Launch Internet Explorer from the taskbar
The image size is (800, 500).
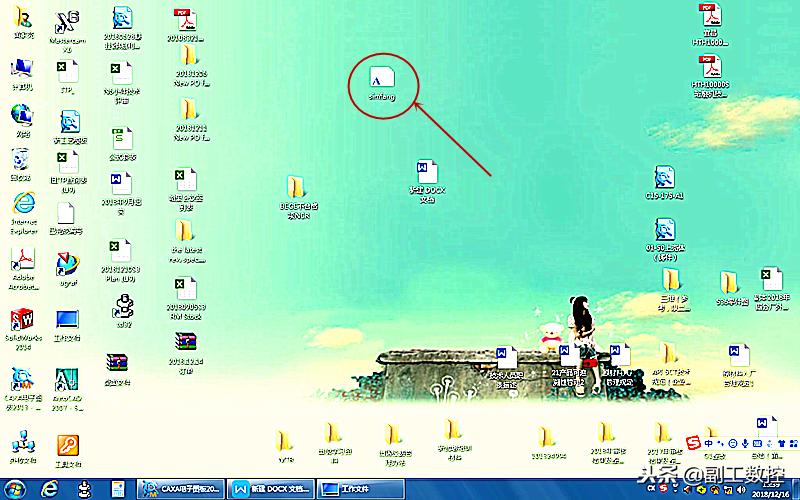point(49,489)
